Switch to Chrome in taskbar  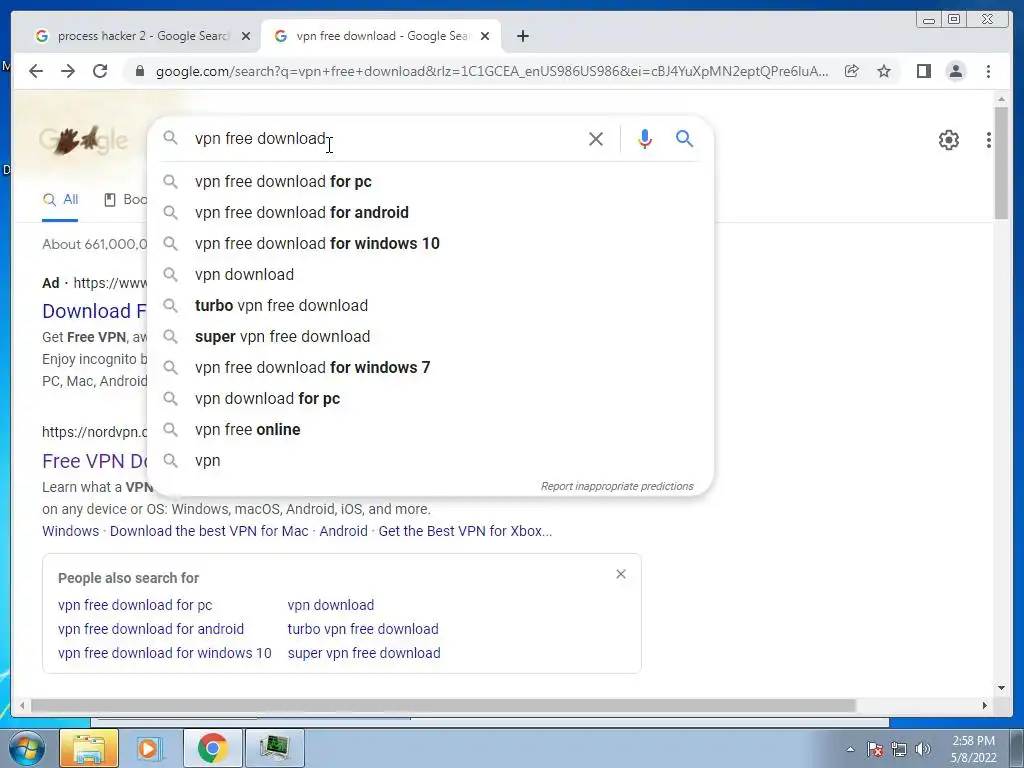point(212,748)
